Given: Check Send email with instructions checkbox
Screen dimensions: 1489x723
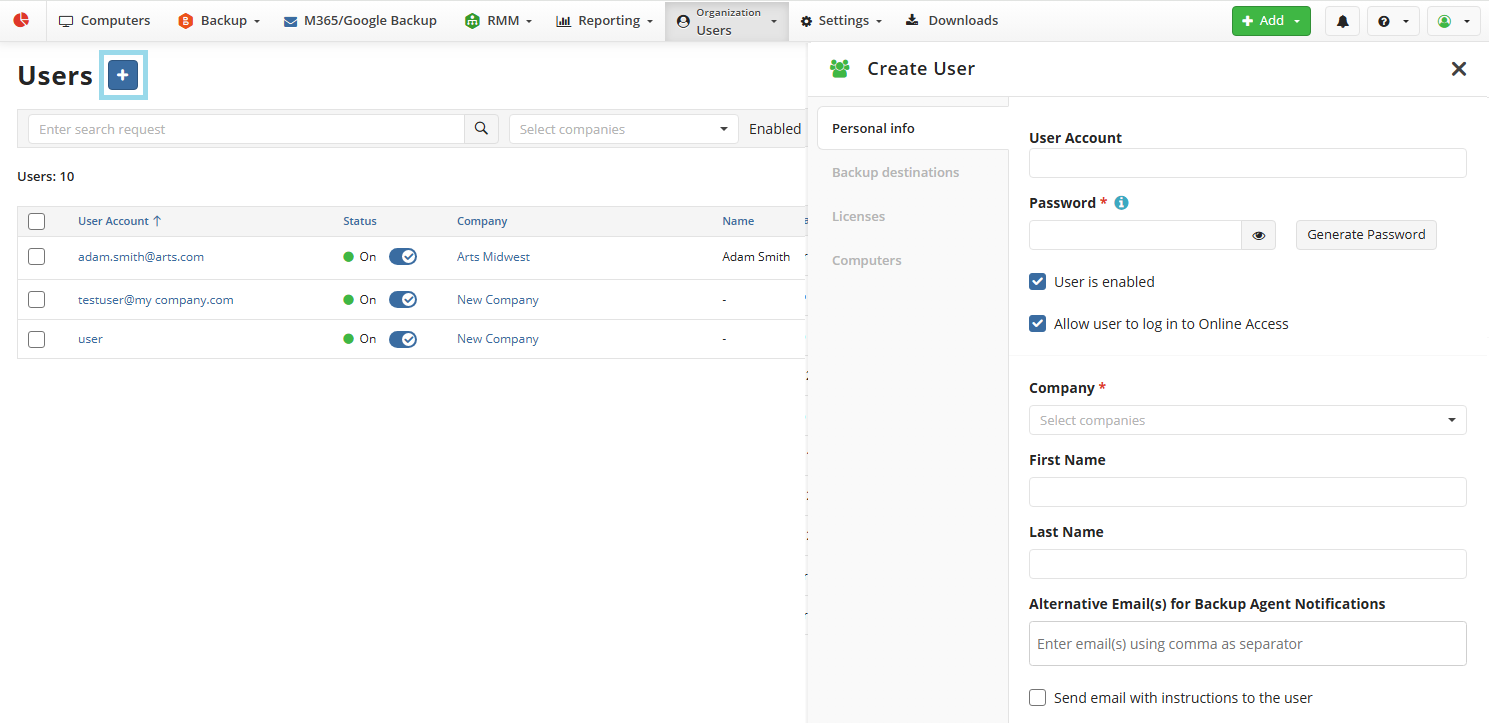Looking at the screenshot, I should pos(1038,698).
